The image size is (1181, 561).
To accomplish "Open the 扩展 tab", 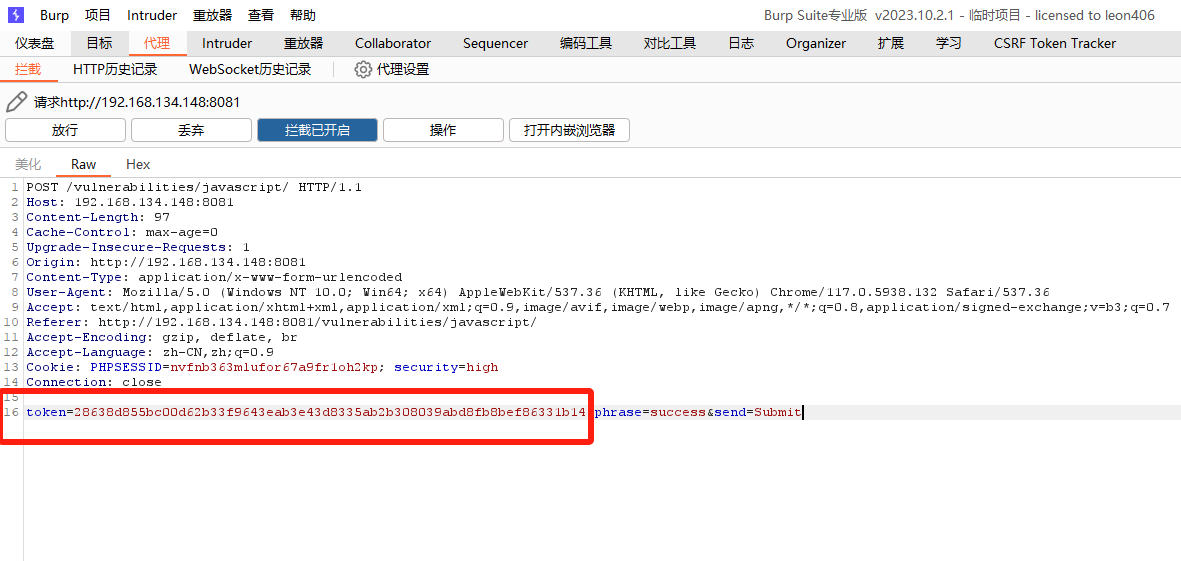I will 890,44.
